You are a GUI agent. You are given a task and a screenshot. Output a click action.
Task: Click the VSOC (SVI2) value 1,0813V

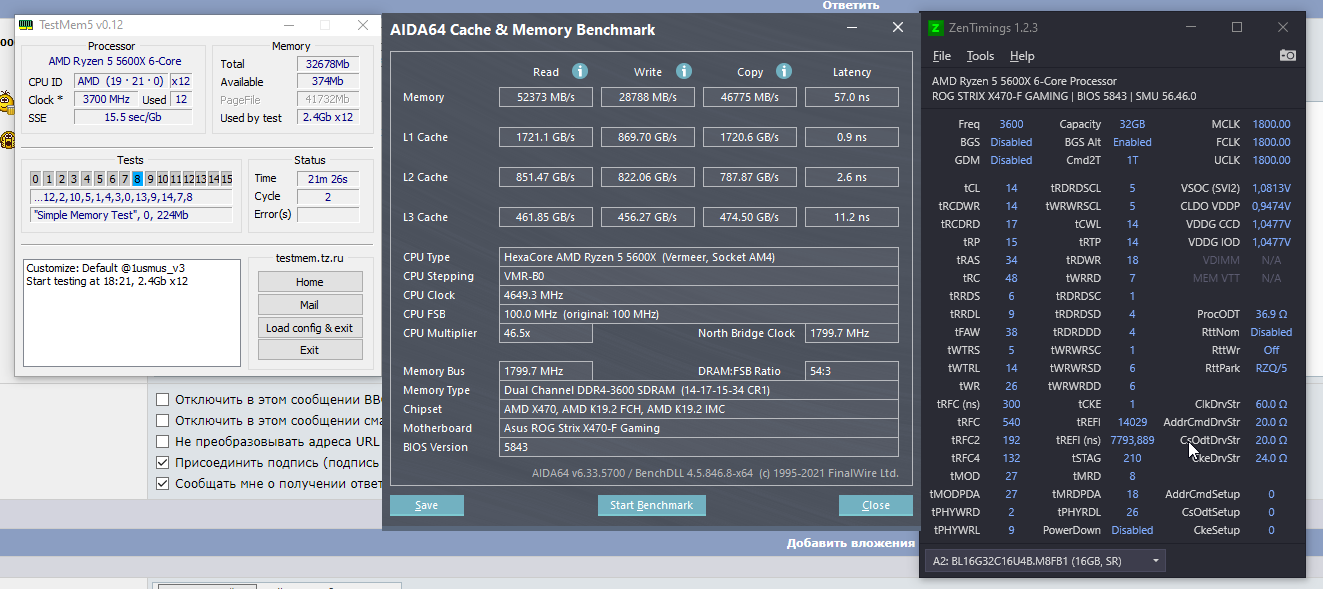[x=1271, y=188]
